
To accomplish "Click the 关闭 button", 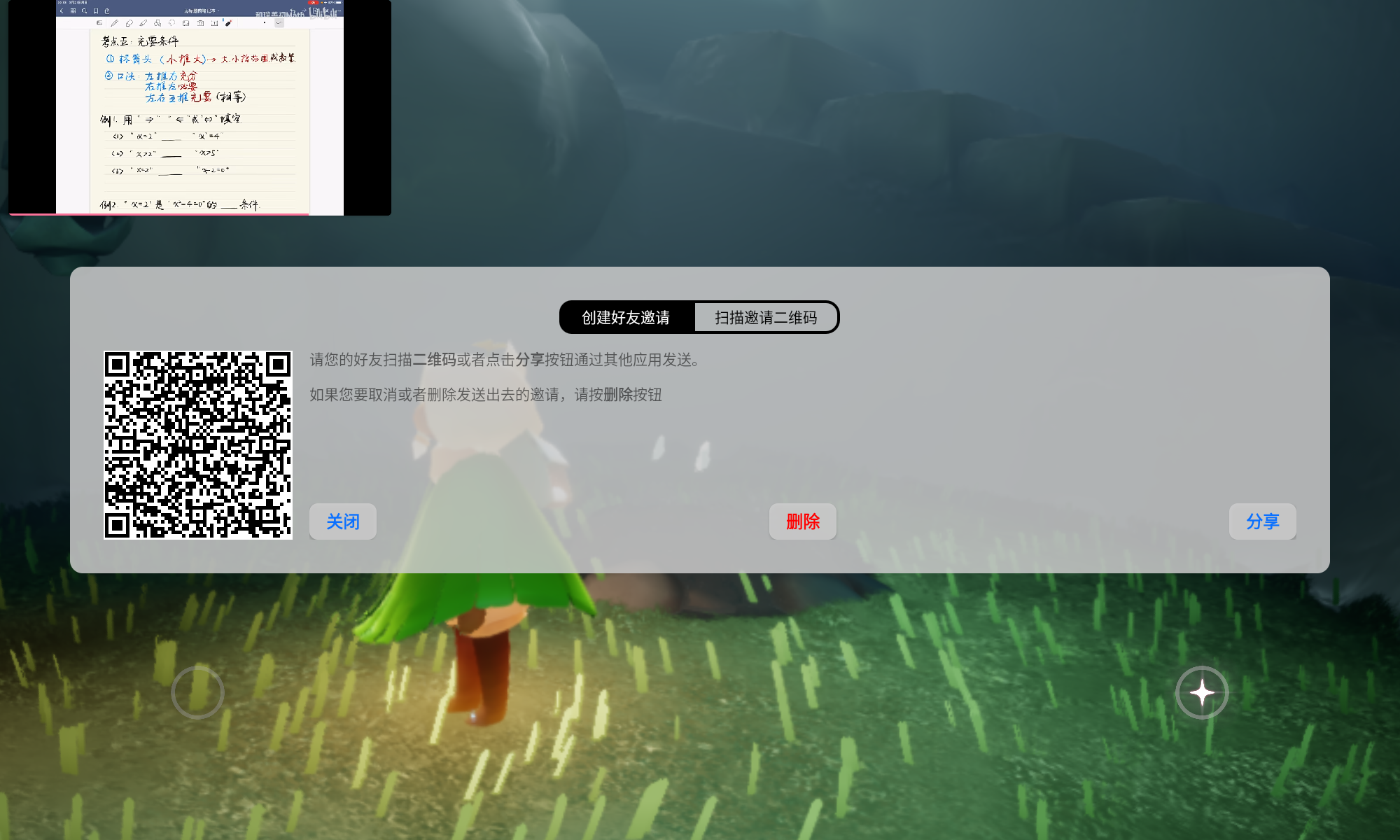I will tap(343, 521).
